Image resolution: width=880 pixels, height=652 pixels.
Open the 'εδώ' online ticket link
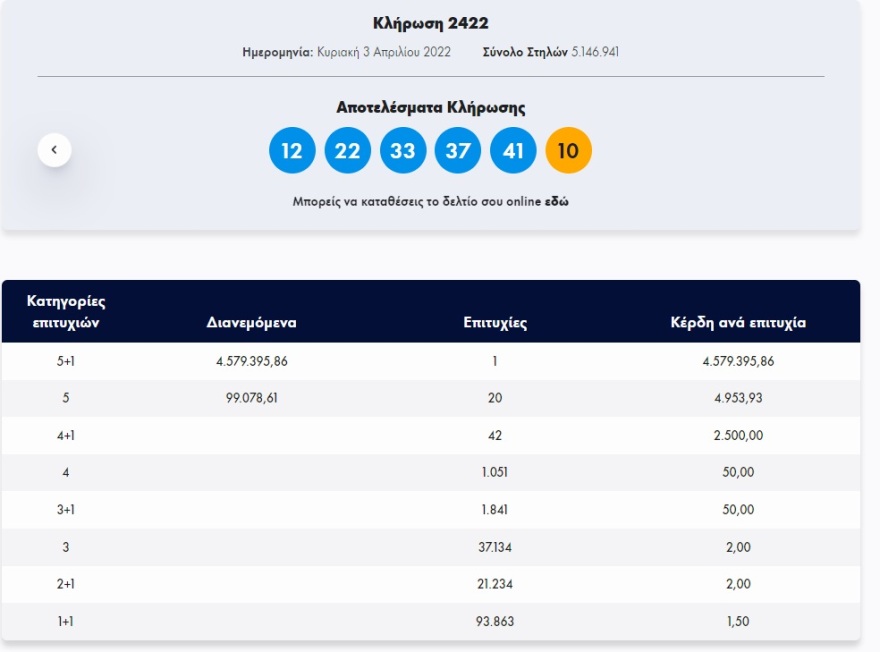pyautogui.click(x=557, y=202)
